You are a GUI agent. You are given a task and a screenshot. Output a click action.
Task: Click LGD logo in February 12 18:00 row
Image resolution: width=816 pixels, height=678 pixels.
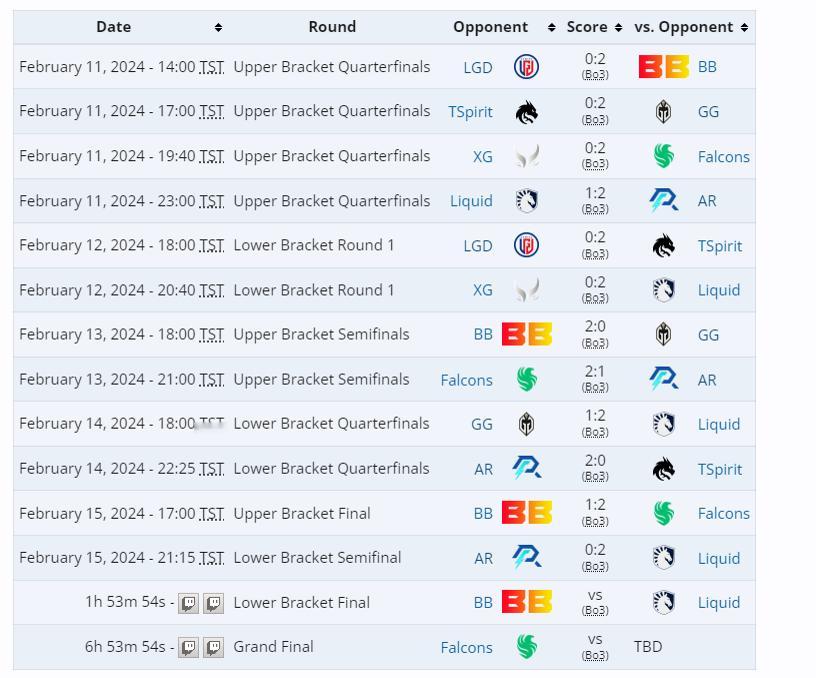526,246
